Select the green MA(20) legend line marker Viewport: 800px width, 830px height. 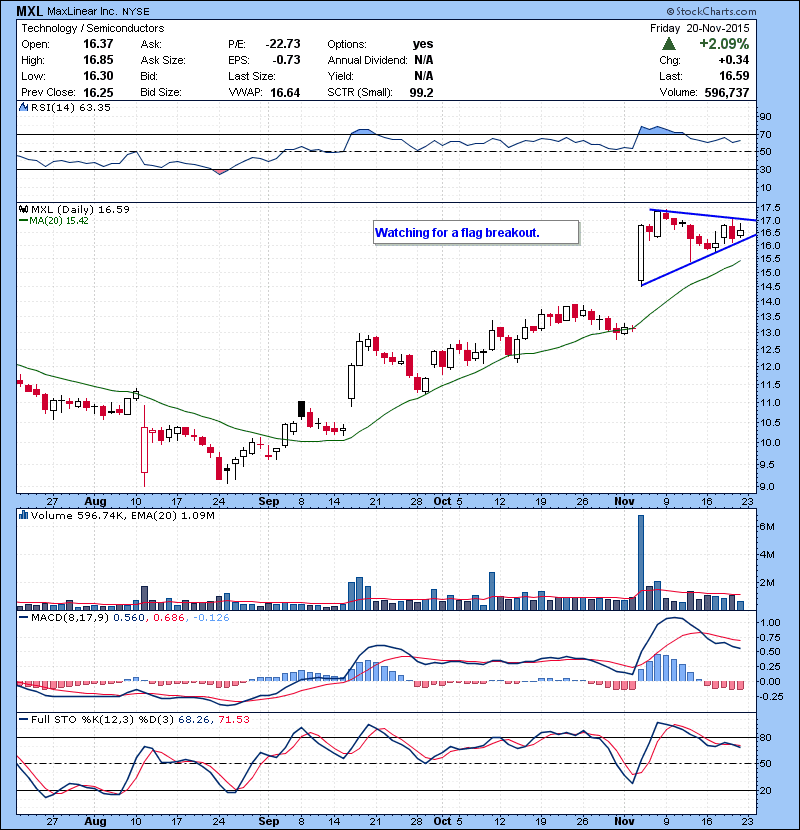[23, 221]
